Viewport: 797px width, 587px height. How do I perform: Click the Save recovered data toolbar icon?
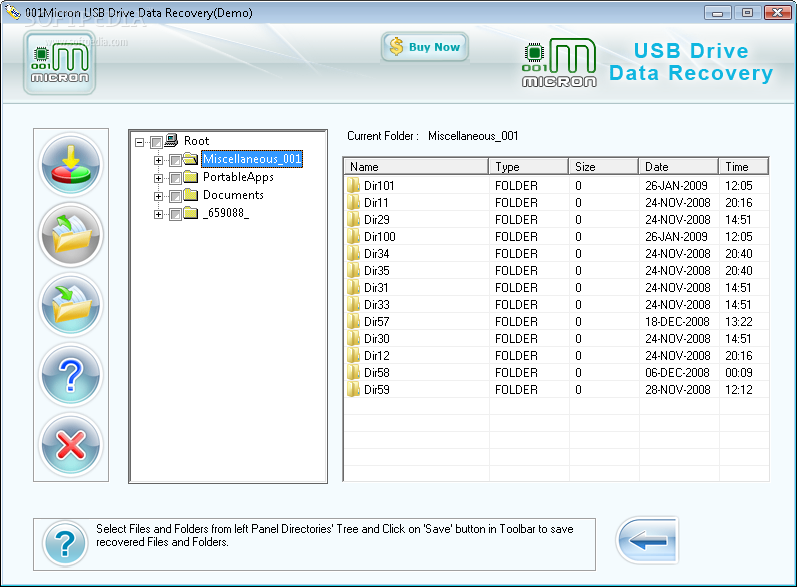pos(71,165)
